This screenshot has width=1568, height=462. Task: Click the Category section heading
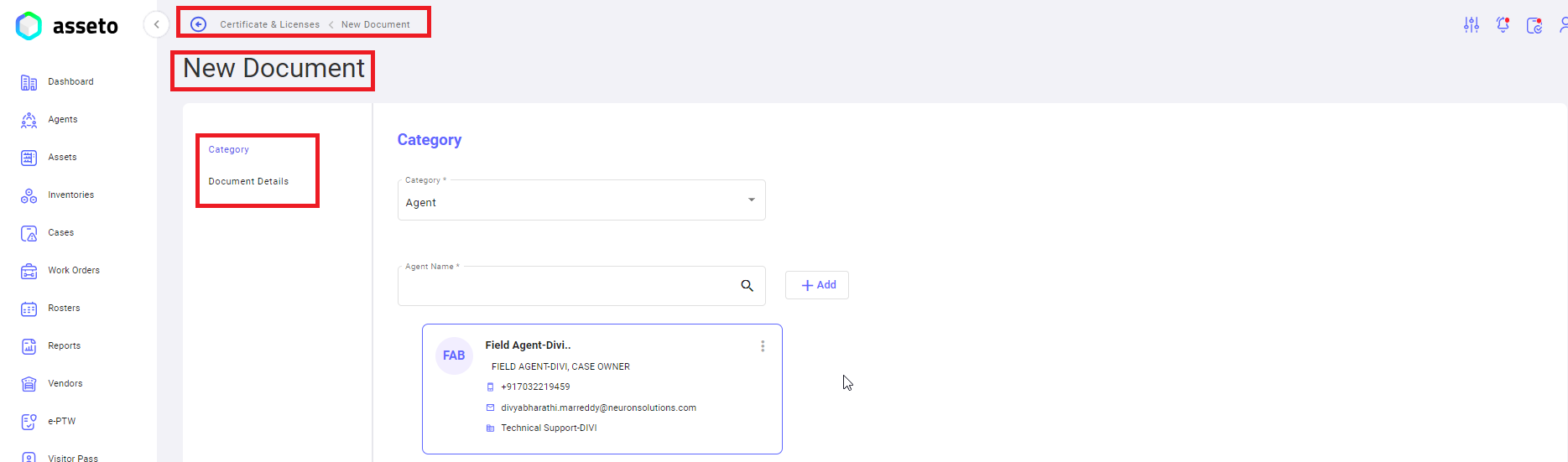click(x=430, y=140)
